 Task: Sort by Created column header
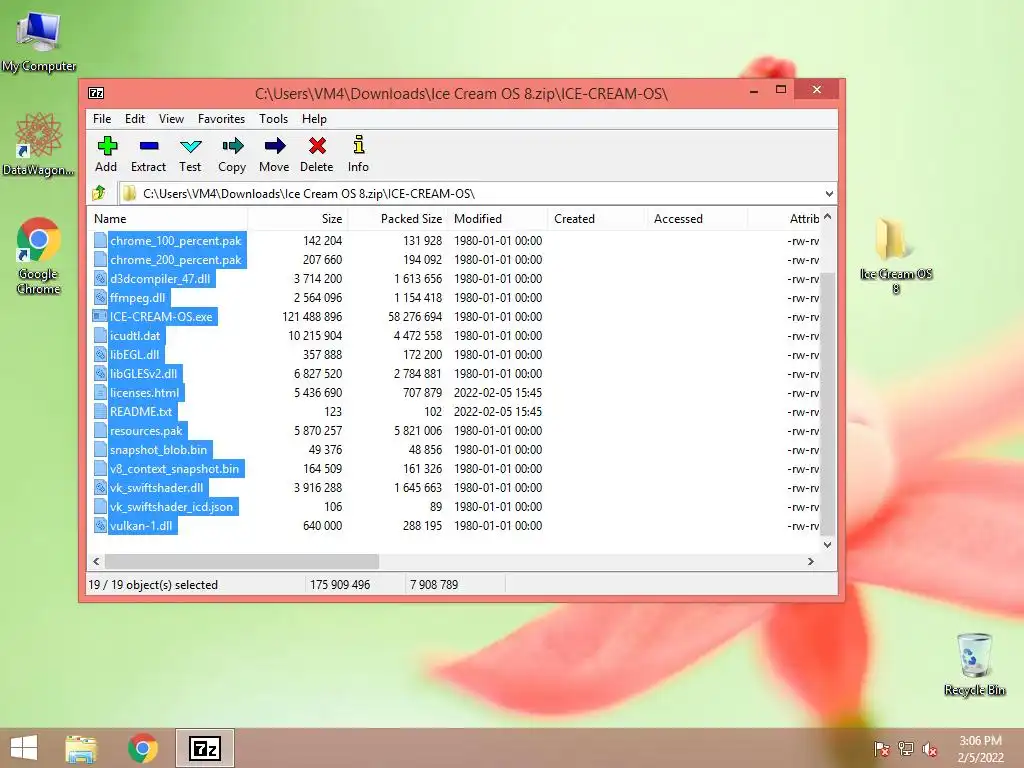(598, 219)
